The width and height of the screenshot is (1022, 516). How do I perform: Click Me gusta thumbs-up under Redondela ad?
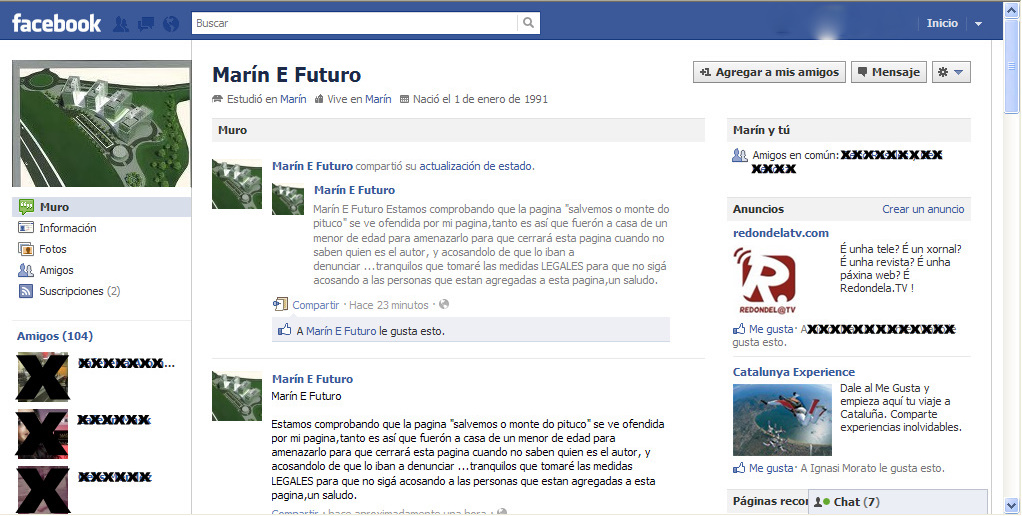[740, 329]
